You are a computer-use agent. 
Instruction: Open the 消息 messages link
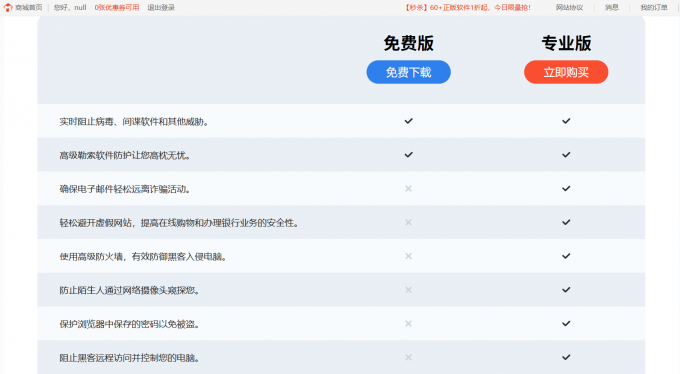[x=611, y=7]
